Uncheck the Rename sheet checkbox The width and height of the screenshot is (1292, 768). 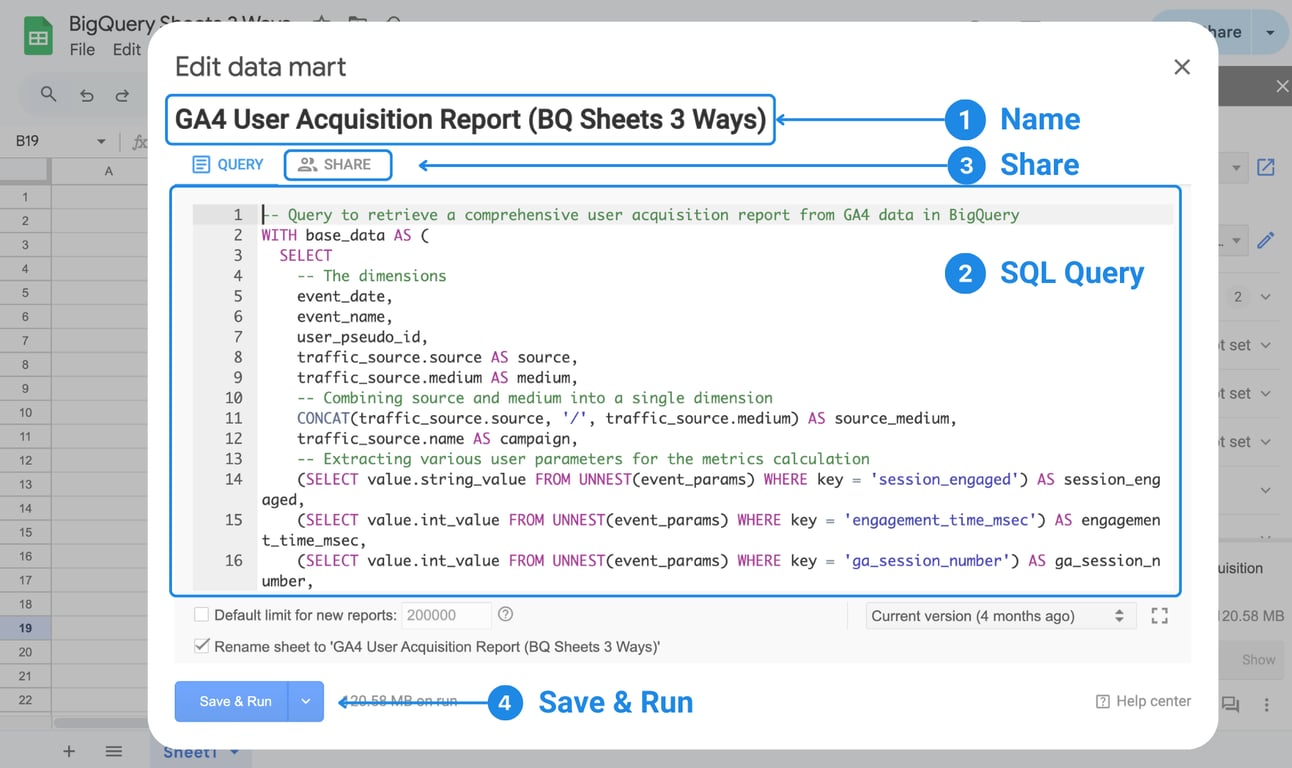coord(202,646)
